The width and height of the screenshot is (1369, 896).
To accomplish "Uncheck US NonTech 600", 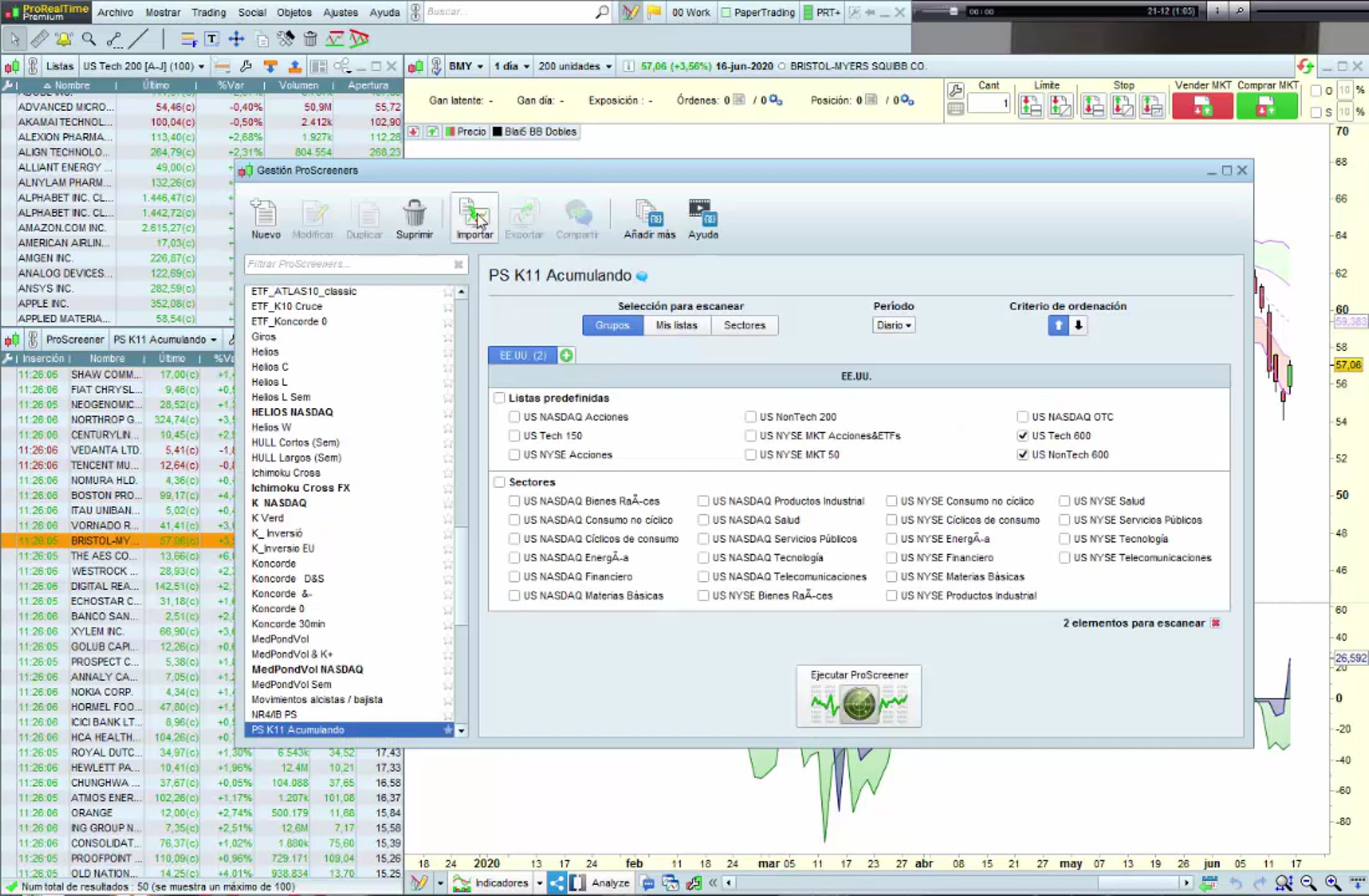I will (x=1023, y=455).
